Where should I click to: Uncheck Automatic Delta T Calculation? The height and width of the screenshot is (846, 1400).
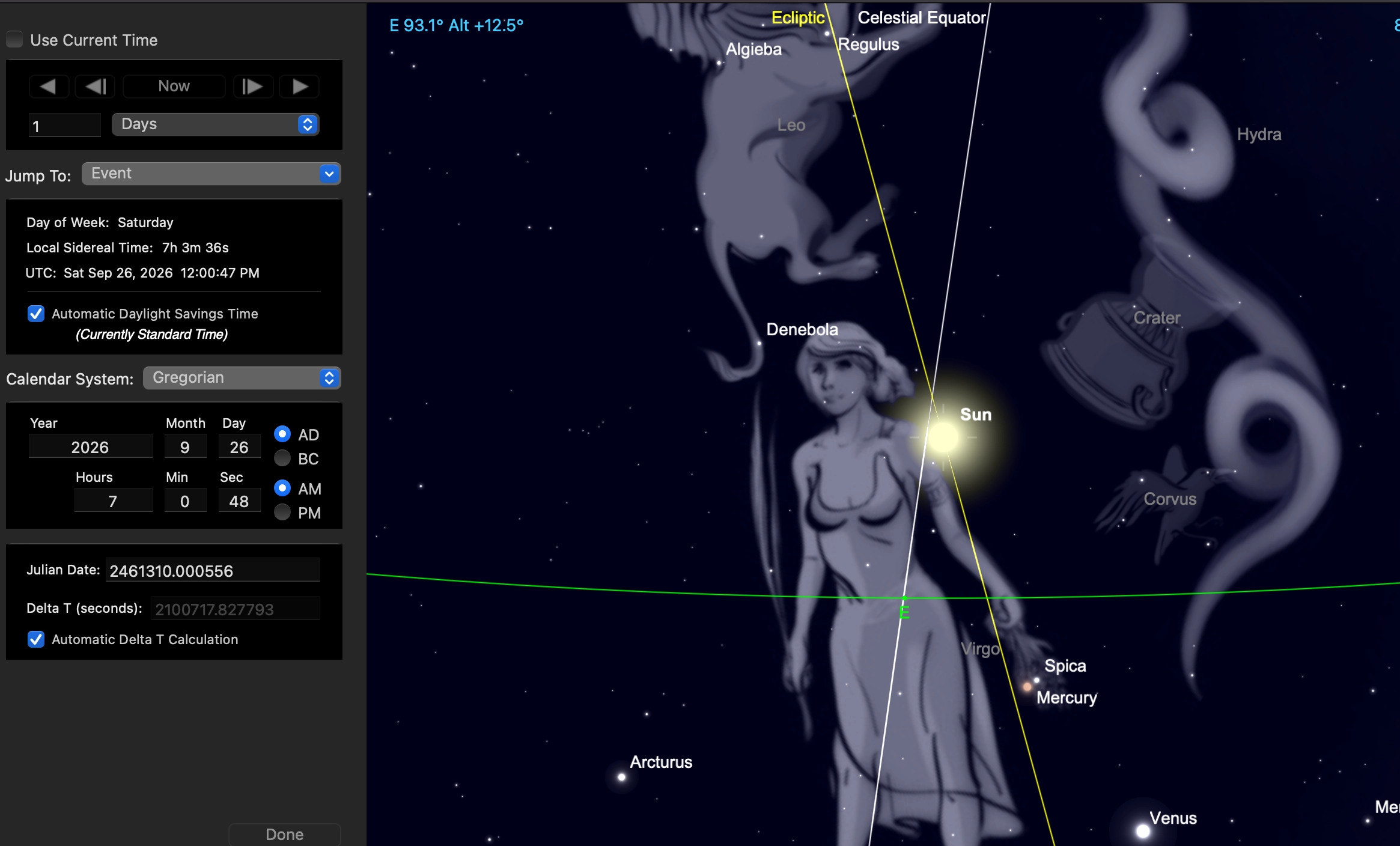click(x=36, y=639)
